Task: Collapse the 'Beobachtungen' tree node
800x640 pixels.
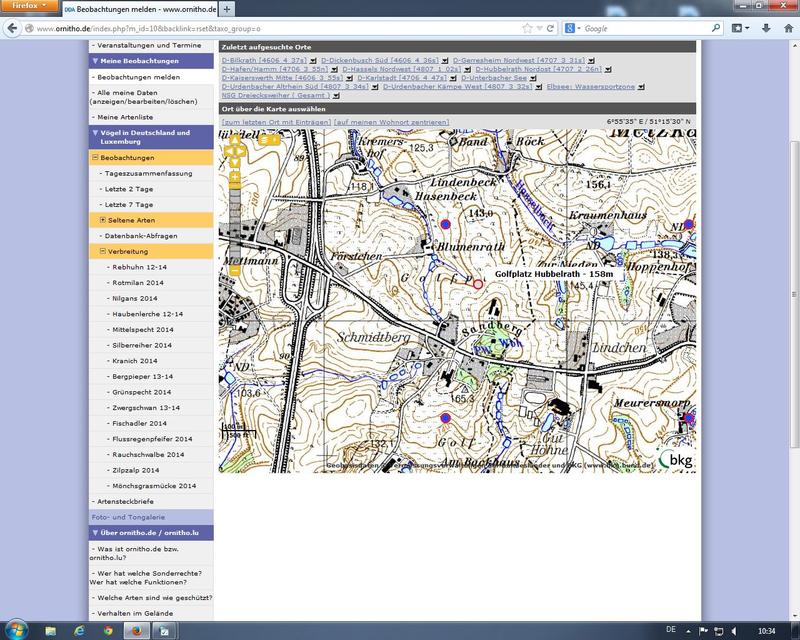Action: click(x=95, y=158)
